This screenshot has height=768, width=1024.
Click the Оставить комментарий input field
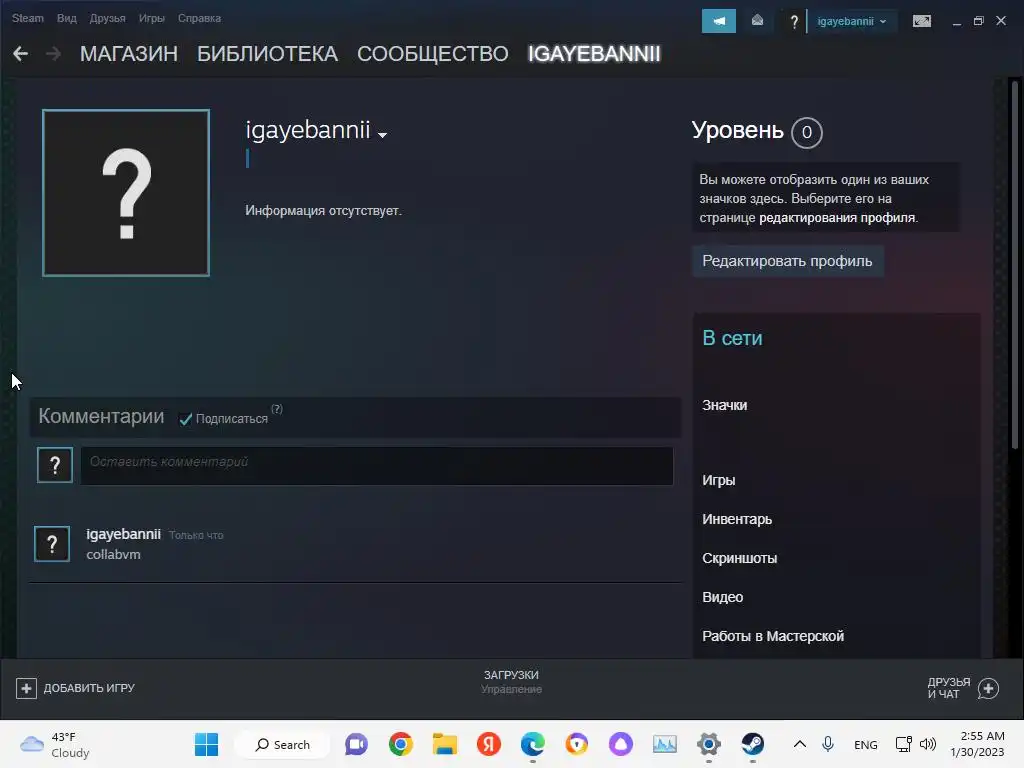(x=377, y=466)
